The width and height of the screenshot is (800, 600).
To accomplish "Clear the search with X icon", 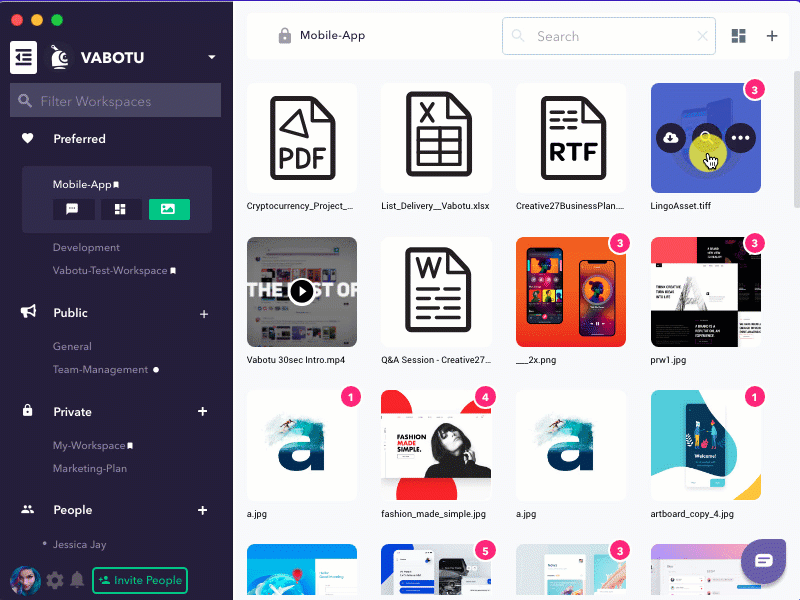I will [703, 36].
